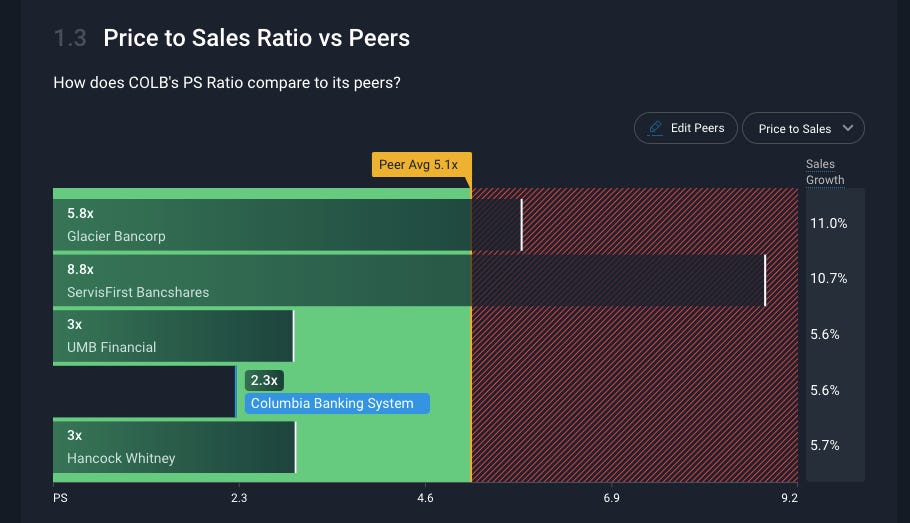
Task: Click the Glacier Bancorp bar
Action: [x=288, y=225]
